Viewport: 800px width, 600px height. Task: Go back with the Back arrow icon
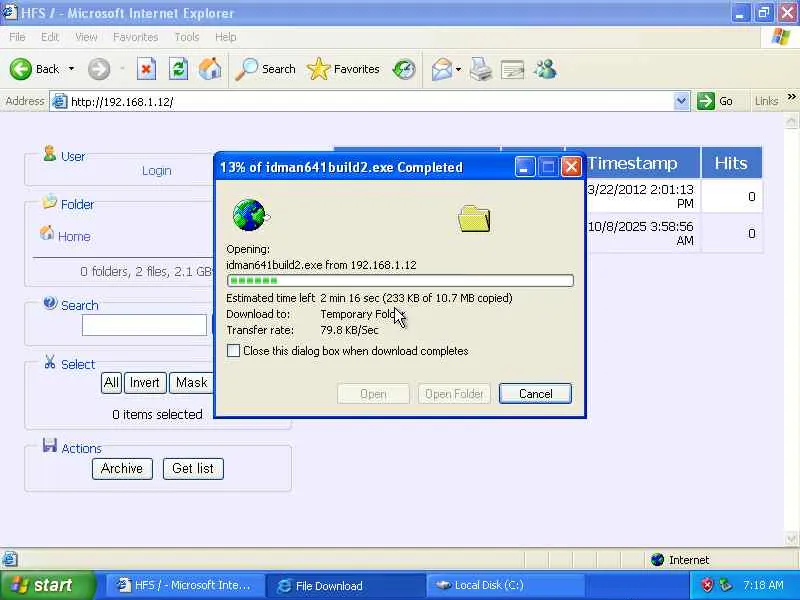[21, 69]
